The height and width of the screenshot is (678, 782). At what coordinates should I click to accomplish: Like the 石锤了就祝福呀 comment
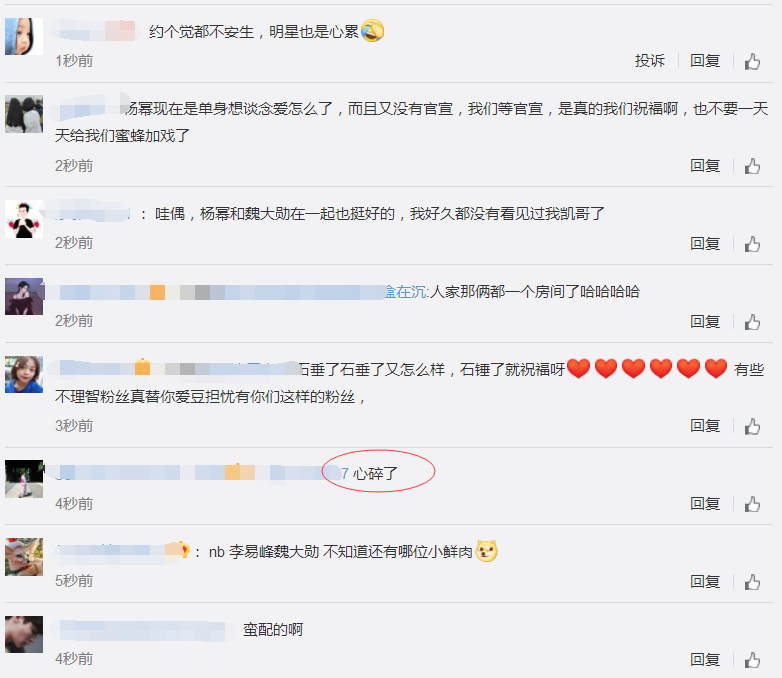753,426
